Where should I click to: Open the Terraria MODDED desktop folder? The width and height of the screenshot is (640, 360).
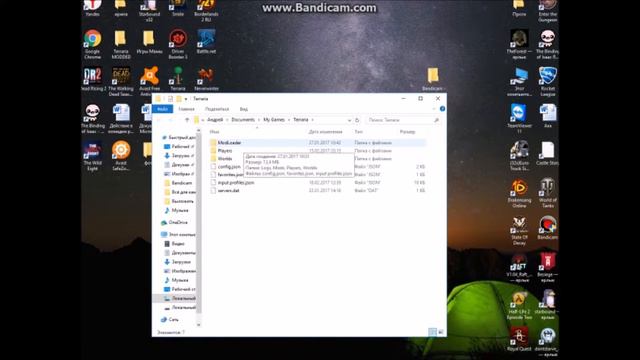click(121, 44)
